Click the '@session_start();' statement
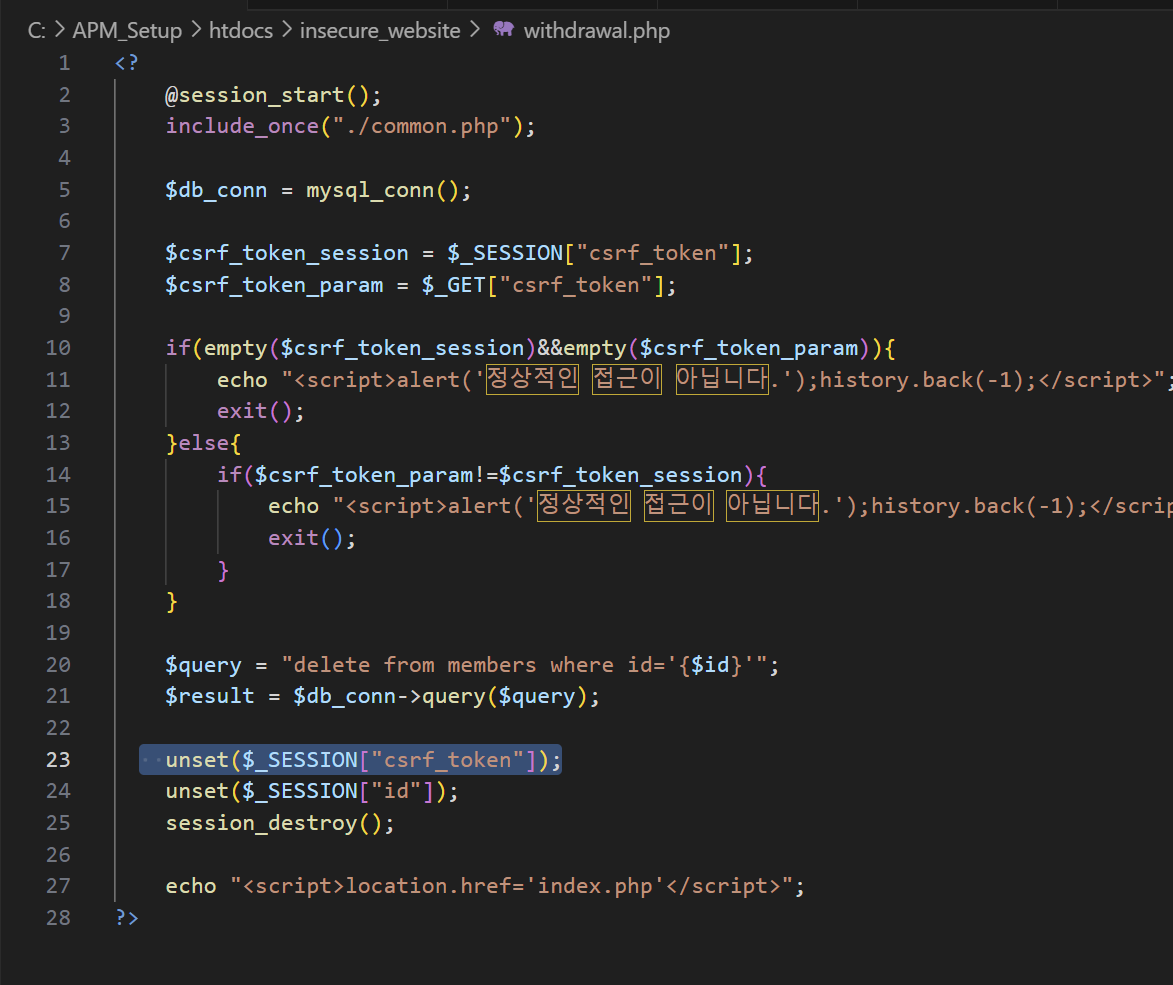1173x985 pixels. tap(273, 95)
